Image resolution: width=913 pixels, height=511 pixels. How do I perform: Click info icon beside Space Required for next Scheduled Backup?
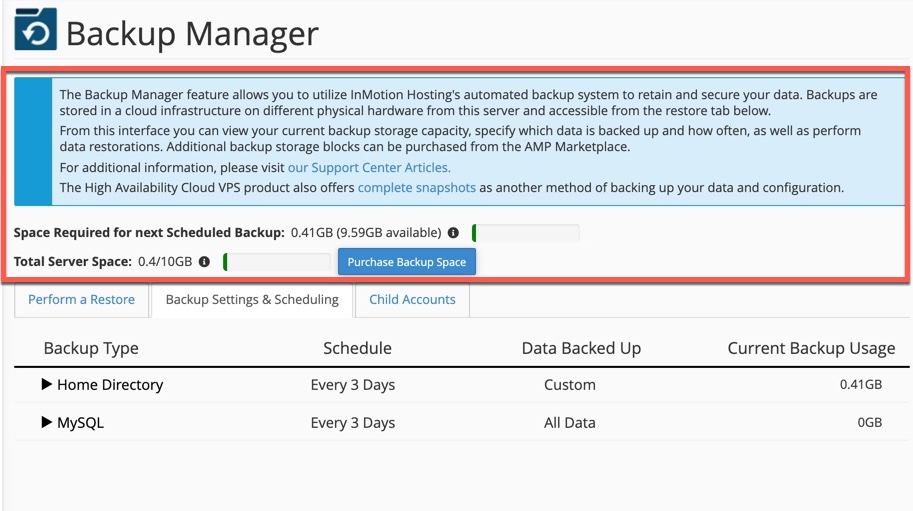click(453, 233)
